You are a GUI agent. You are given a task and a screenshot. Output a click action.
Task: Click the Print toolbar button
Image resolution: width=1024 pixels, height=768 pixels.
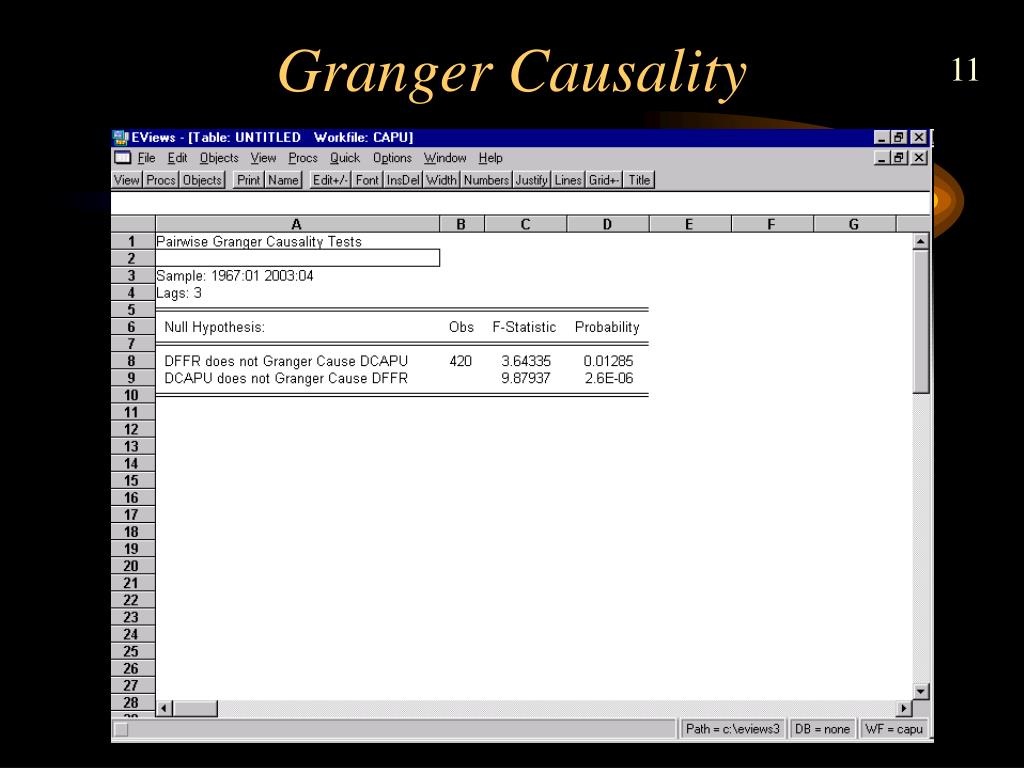click(248, 180)
